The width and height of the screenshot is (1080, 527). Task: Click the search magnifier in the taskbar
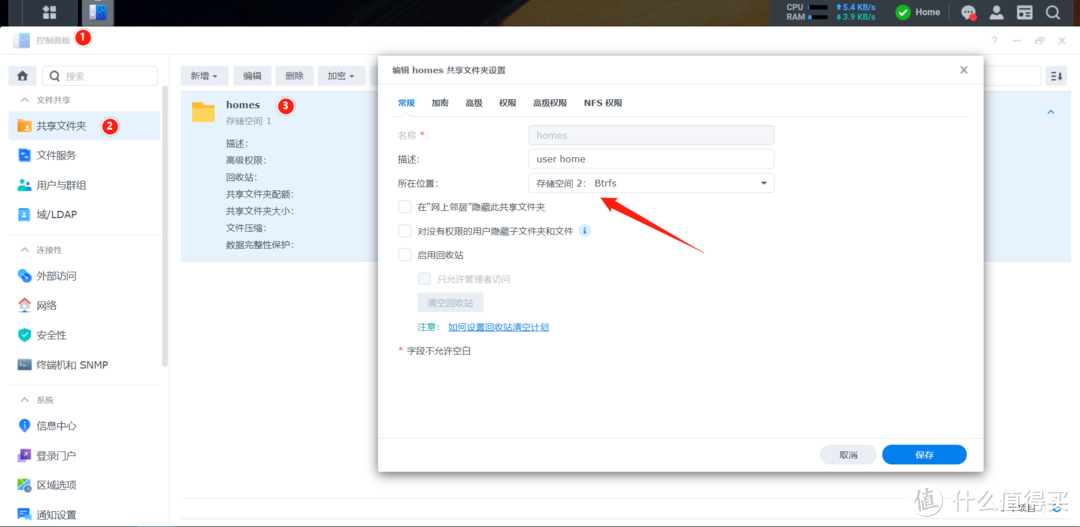click(1052, 12)
